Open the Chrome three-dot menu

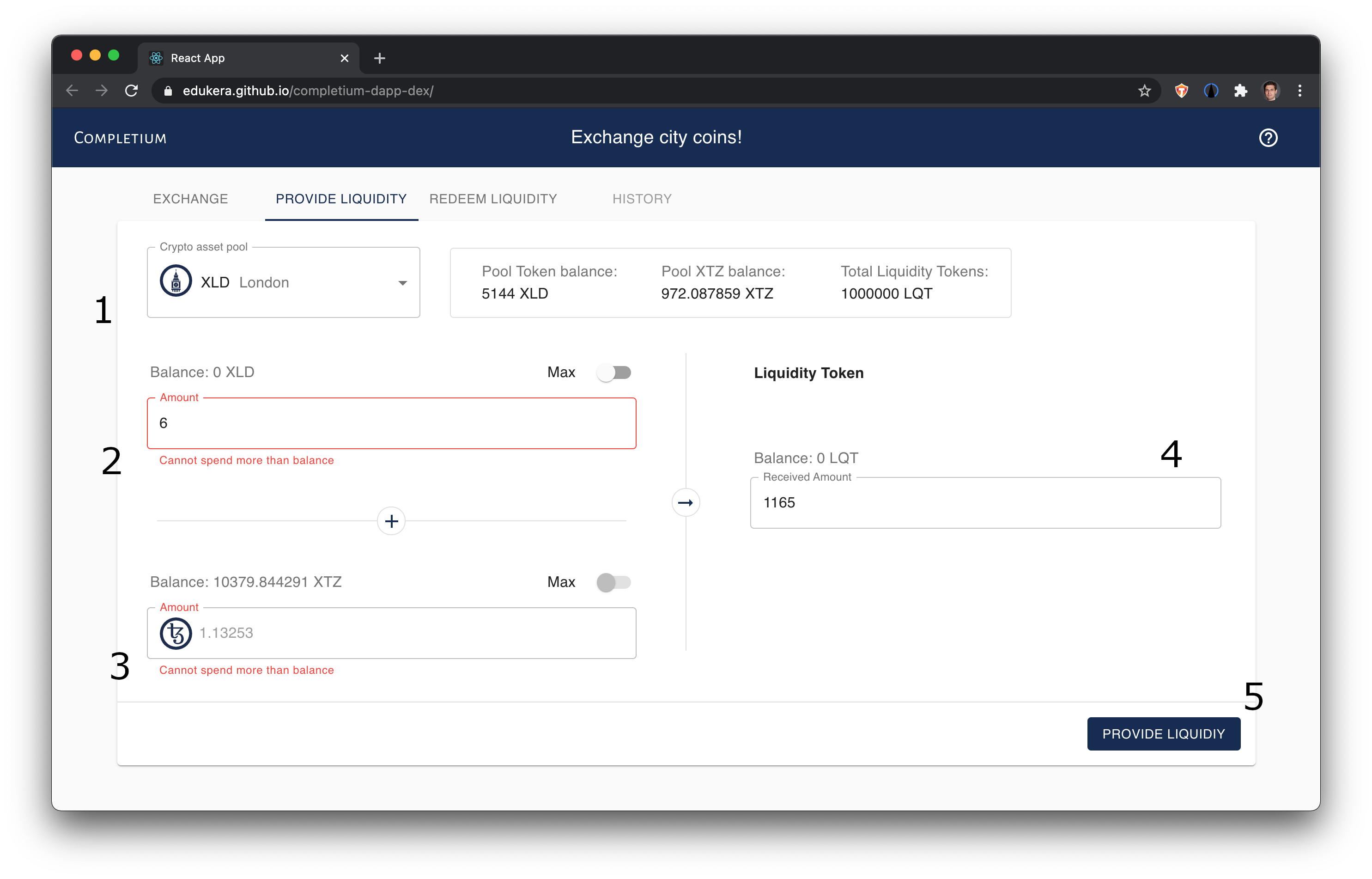coord(1299,91)
